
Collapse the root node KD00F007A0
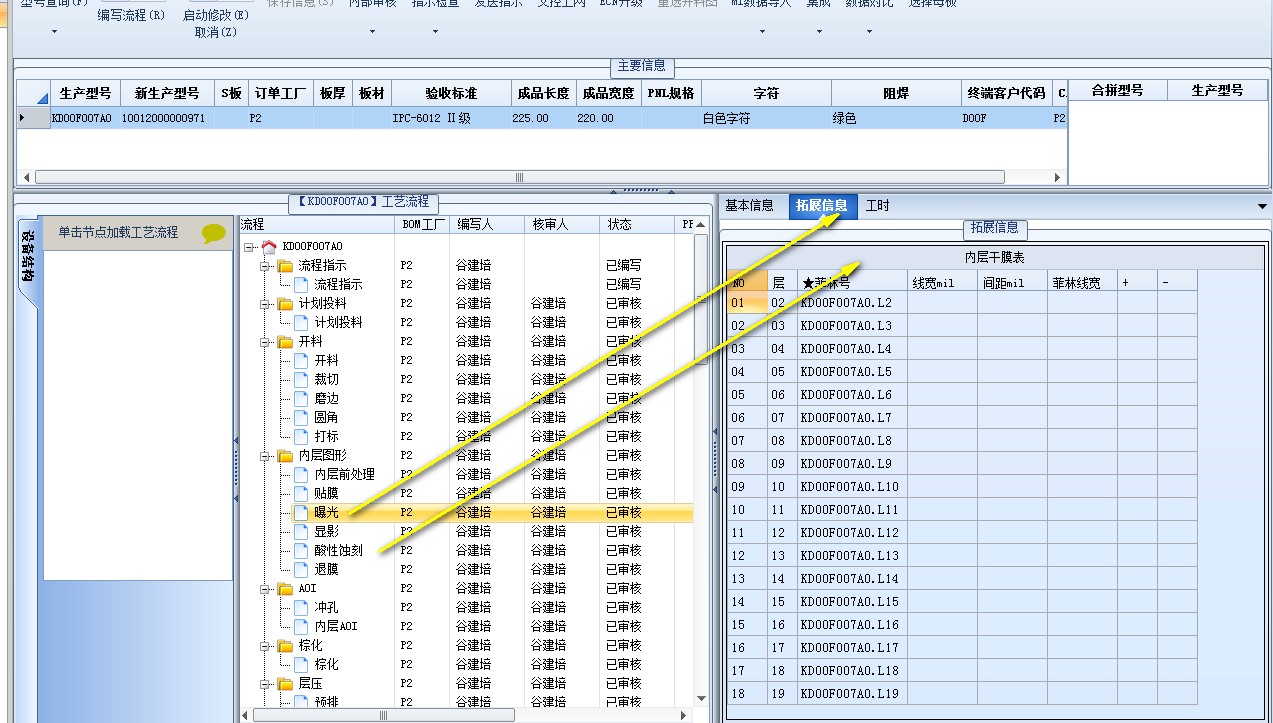click(249, 246)
